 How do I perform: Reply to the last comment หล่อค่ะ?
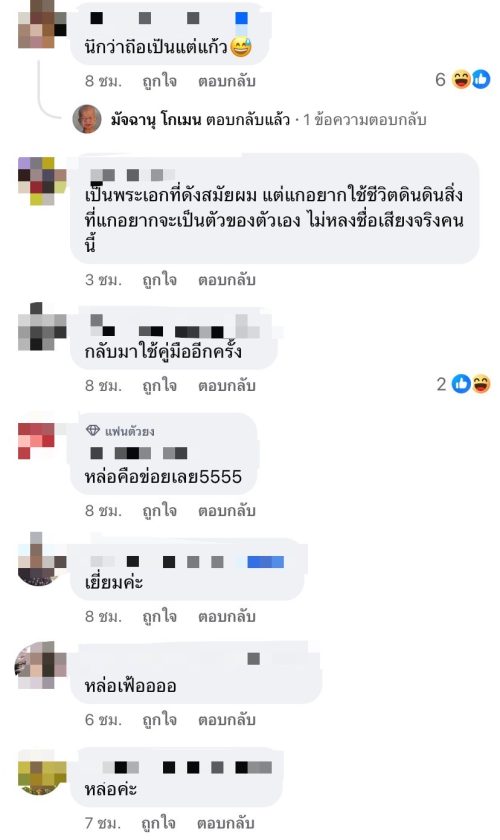tap(225, 823)
